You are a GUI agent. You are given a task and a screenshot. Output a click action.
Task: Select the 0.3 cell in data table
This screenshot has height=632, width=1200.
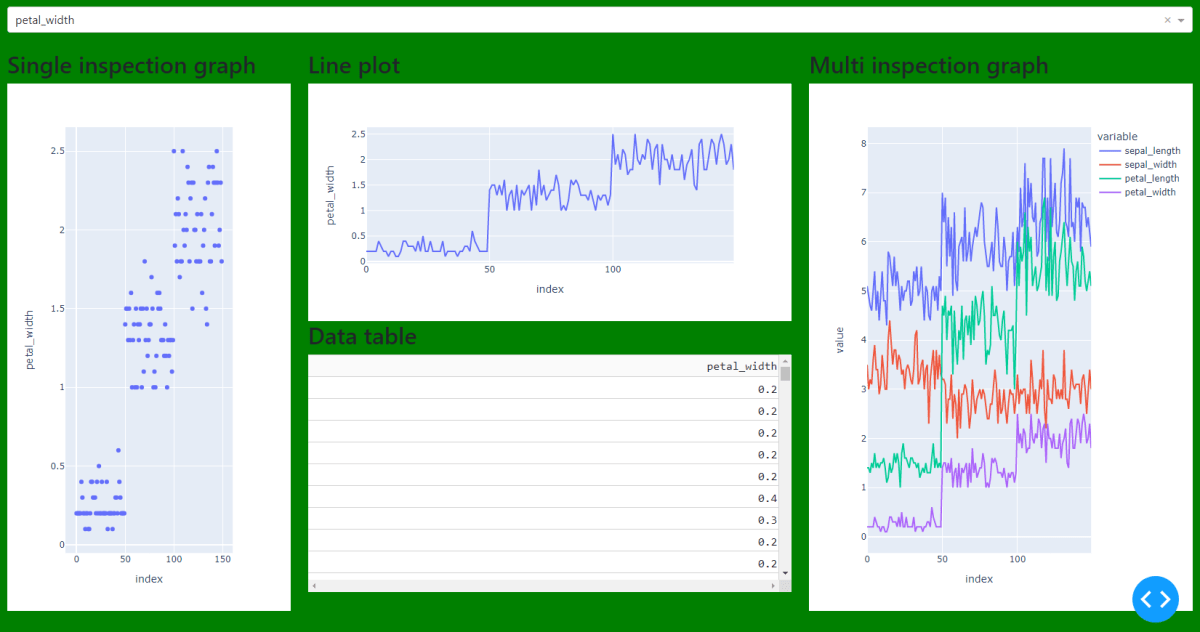pyautogui.click(x=544, y=520)
